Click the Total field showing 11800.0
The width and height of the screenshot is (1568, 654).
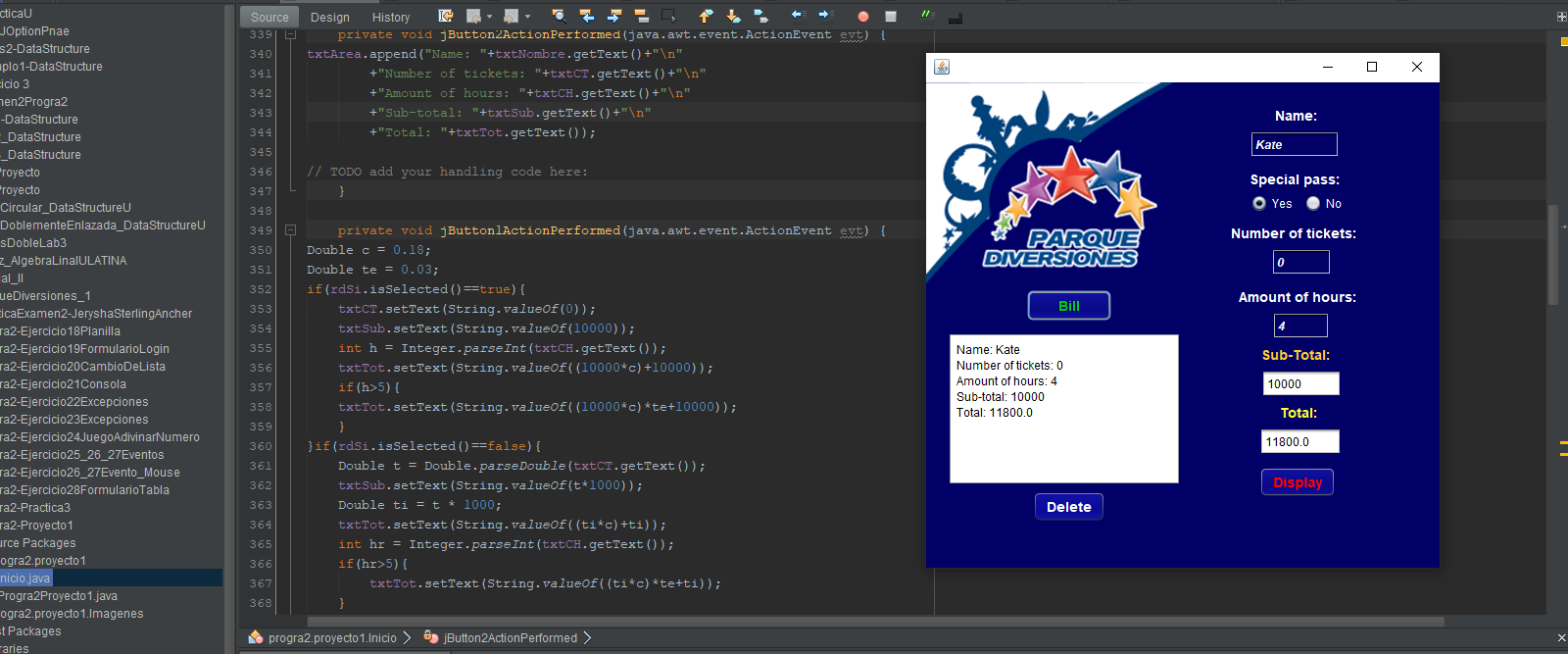tap(1300, 441)
